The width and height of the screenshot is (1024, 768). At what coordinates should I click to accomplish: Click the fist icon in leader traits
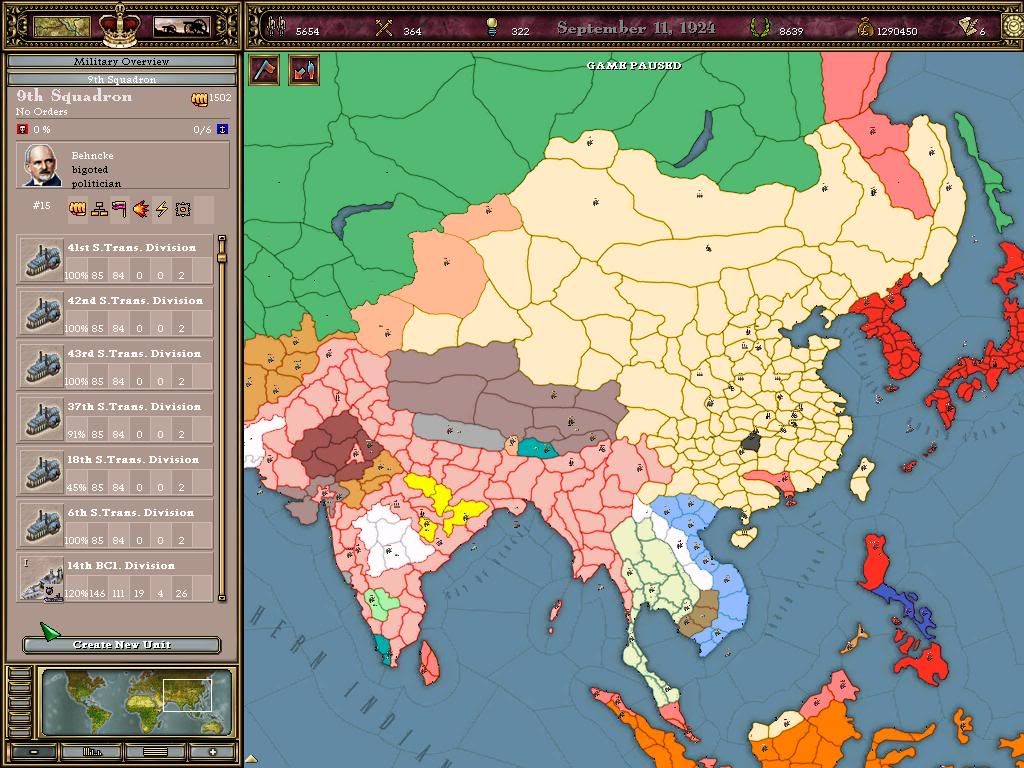tap(78, 209)
